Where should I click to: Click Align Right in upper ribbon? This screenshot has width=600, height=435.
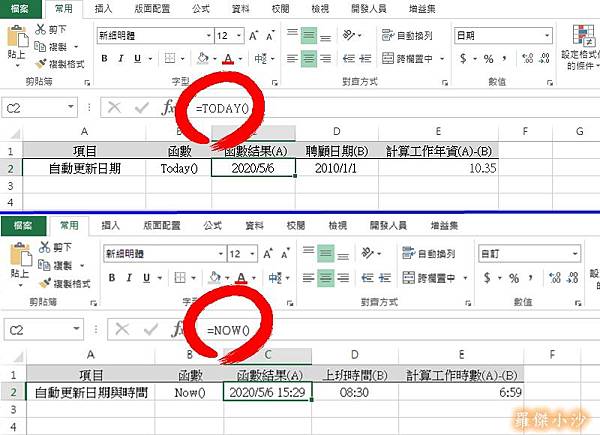point(326,59)
